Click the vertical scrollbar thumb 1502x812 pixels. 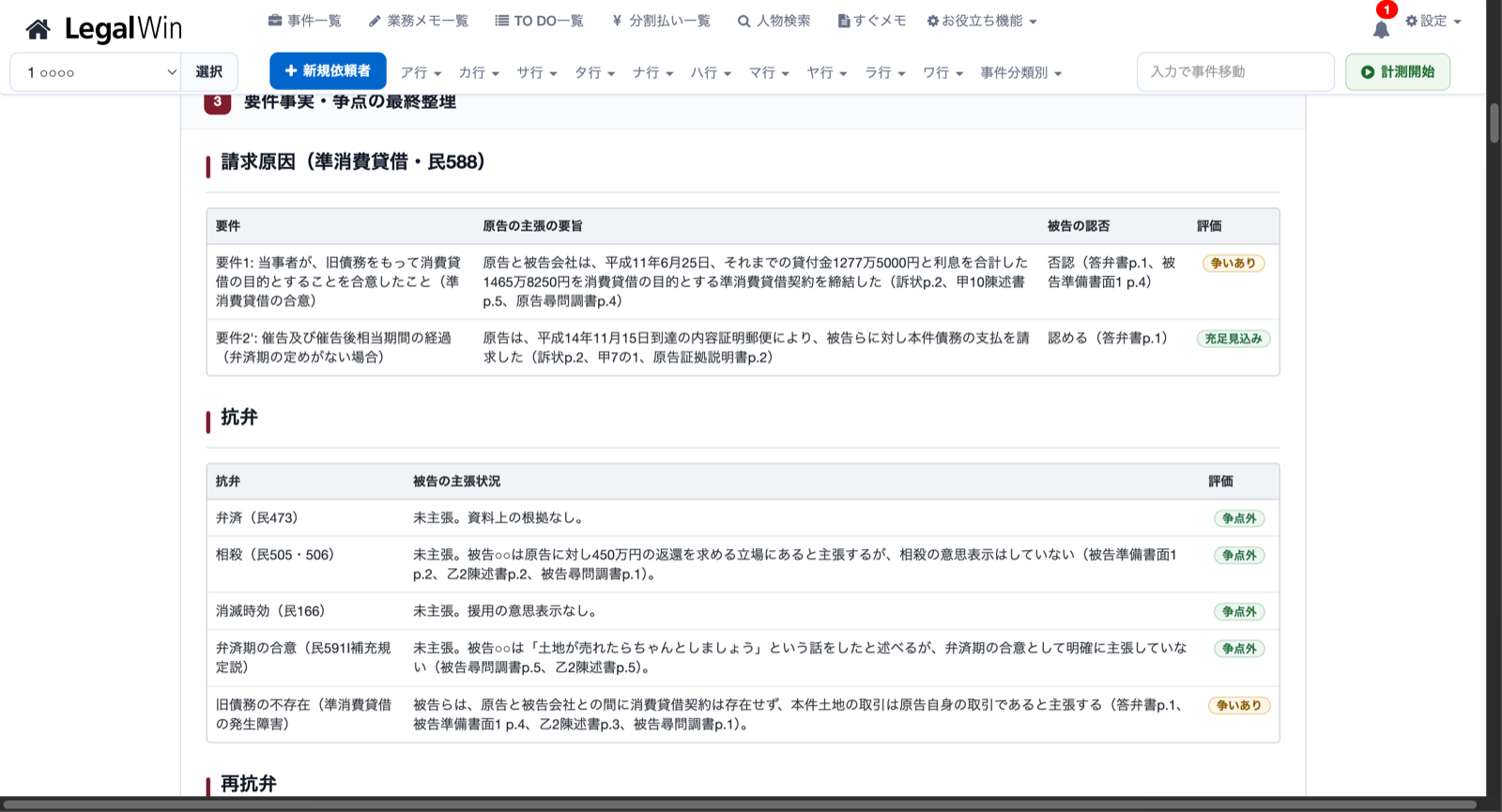tap(1494, 122)
